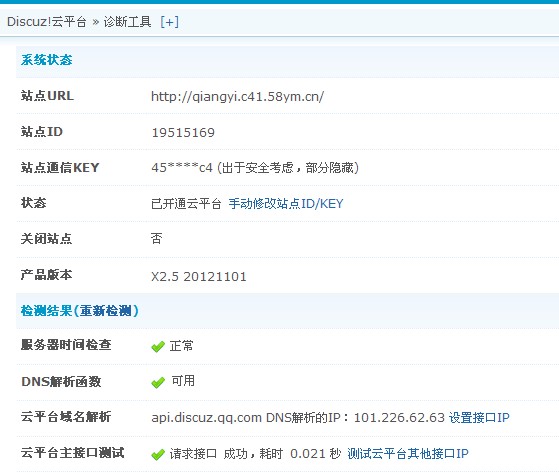Click the 否 value for 关闭站点
This screenshot has height=473, width=559.
click(157, 238)
